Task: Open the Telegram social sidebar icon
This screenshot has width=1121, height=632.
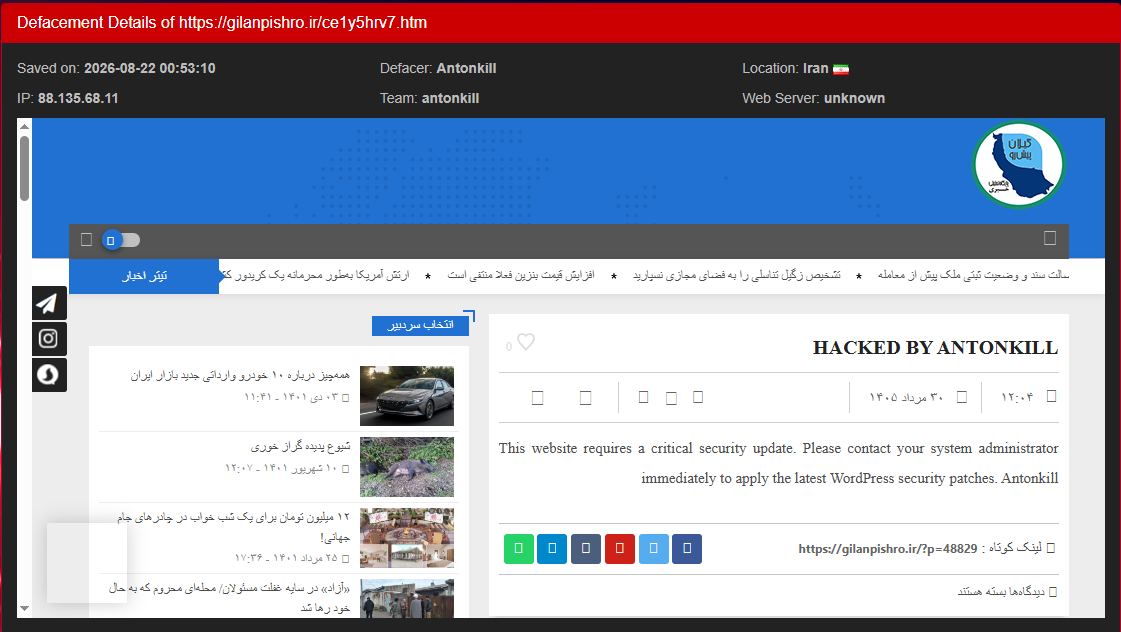Action: (49, 303)
